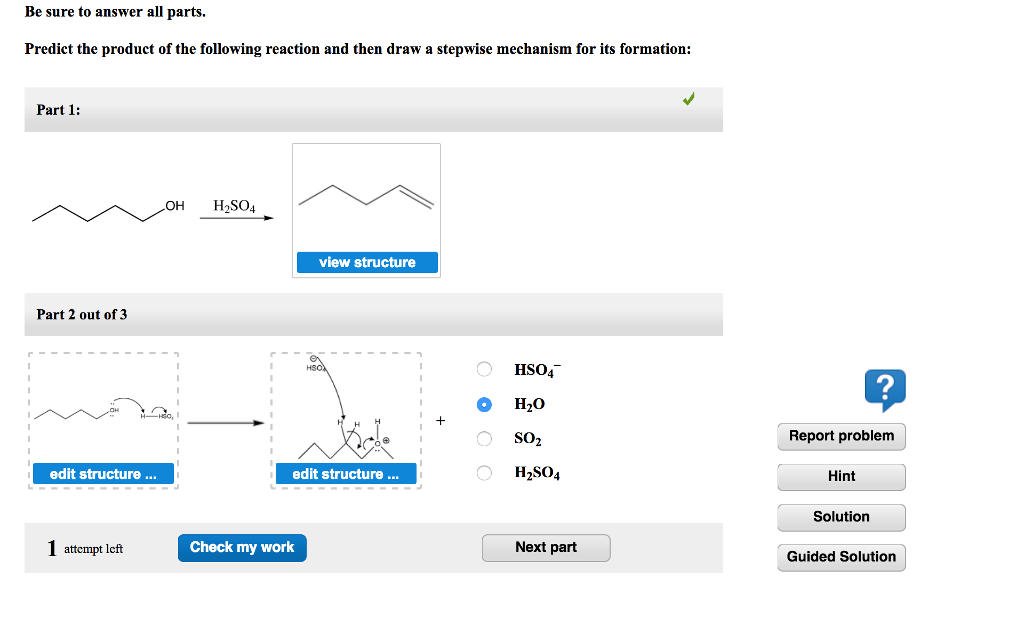This screenshot has width=1024, height=642.
Task: Launch the Guided Solution
Action: [x=841, y=557]
